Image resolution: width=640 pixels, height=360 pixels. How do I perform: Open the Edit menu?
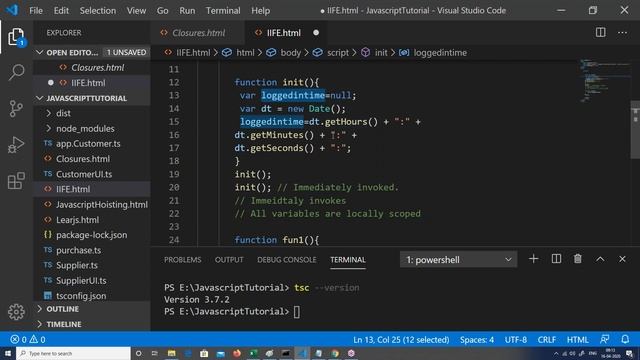[61, 11]
